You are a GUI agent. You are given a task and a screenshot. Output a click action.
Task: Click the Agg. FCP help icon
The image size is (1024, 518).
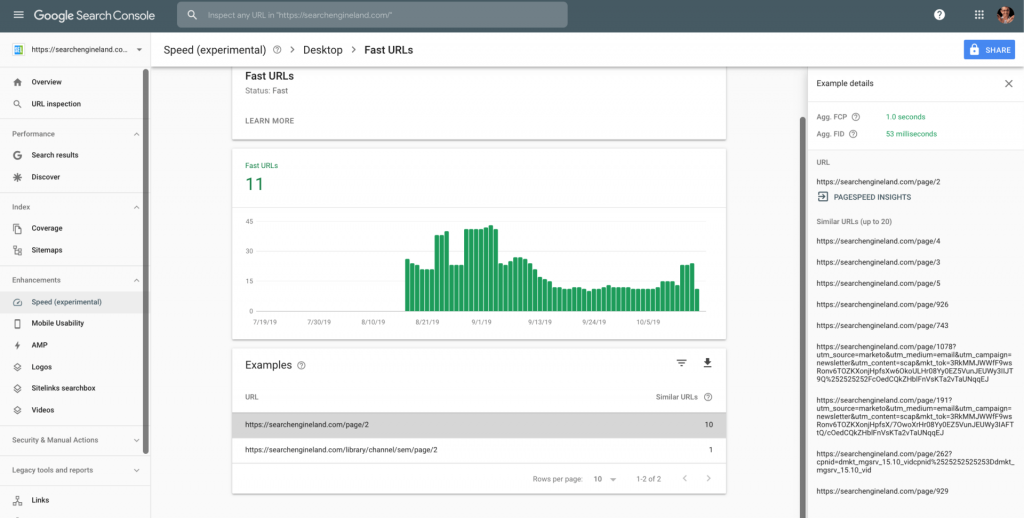click(x=856, y=117)
